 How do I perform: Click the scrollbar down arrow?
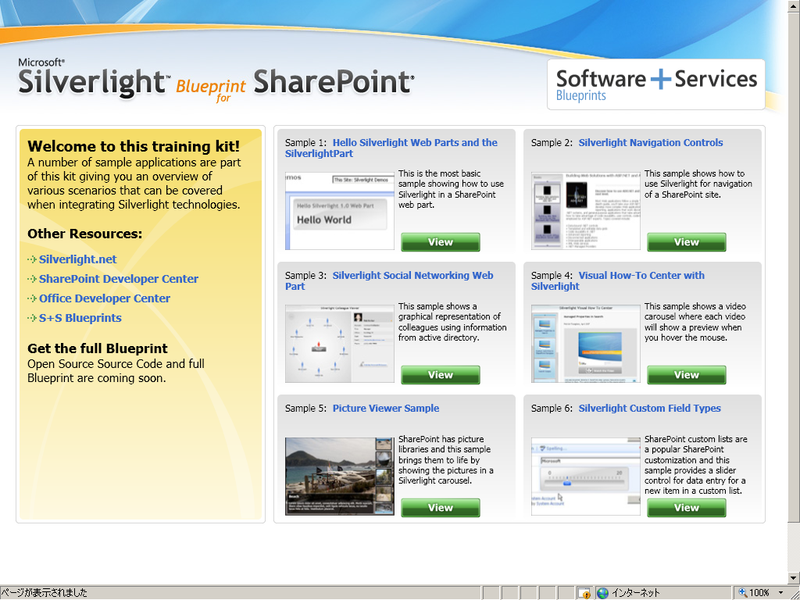(x=793, y=578)
